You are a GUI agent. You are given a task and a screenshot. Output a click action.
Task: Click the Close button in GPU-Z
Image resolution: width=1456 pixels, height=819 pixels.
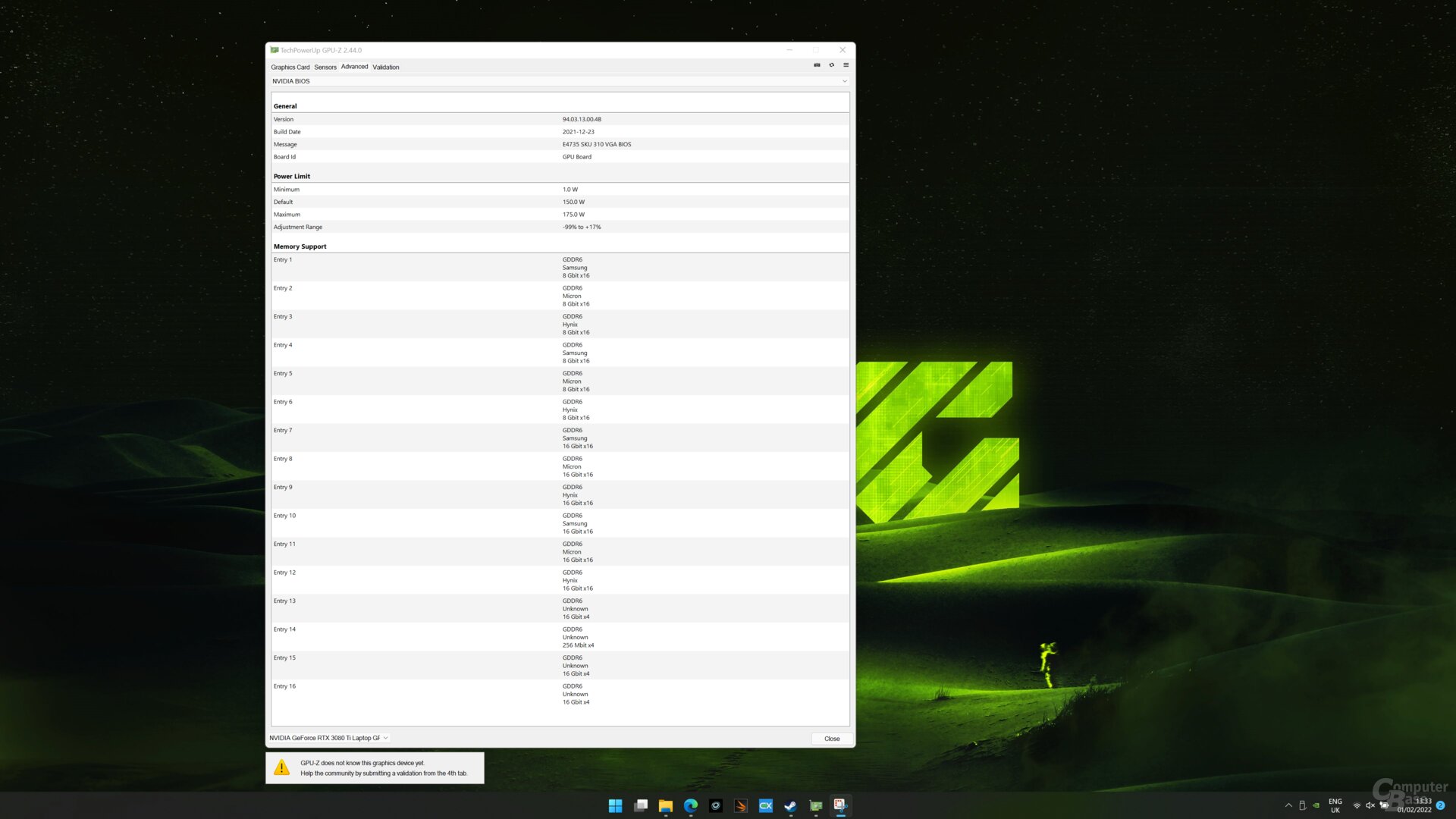coord(832,739)
